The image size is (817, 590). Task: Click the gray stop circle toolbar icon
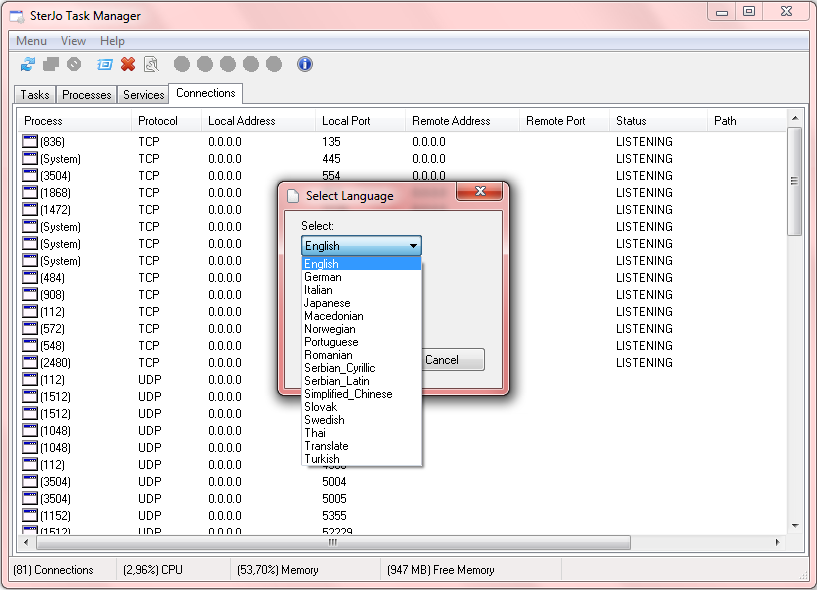tap(74, 64)
